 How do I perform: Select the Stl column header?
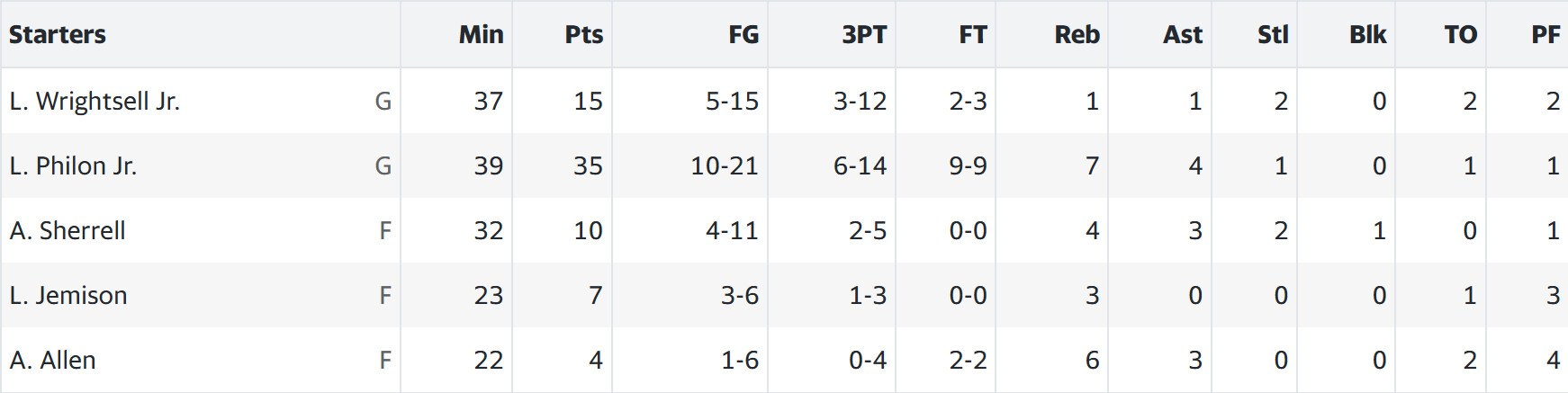pyautogui.click(x=1273, y=34)
